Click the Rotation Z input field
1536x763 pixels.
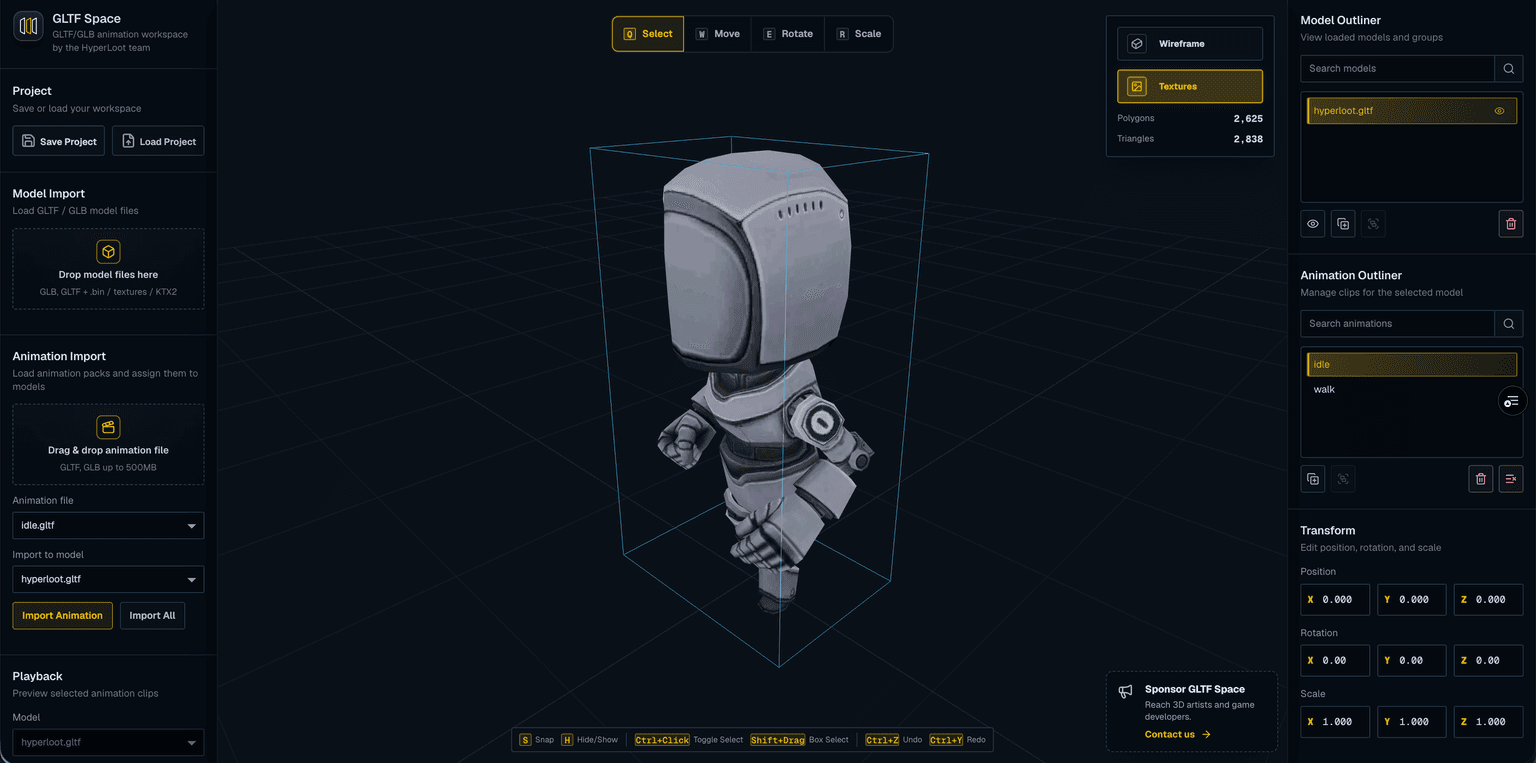[1488, 660]
